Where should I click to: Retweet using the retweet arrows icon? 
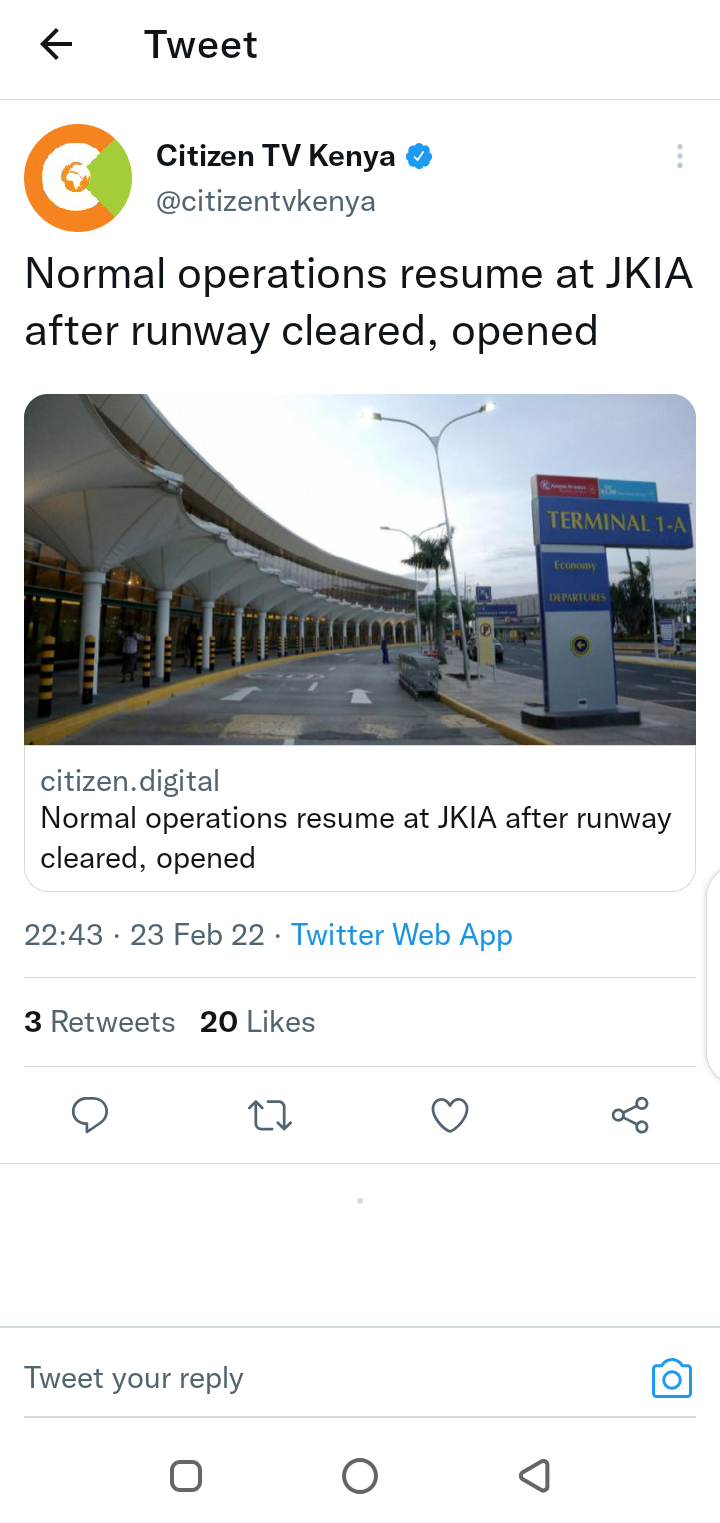pyautogui.click(x=270, y=1115)
